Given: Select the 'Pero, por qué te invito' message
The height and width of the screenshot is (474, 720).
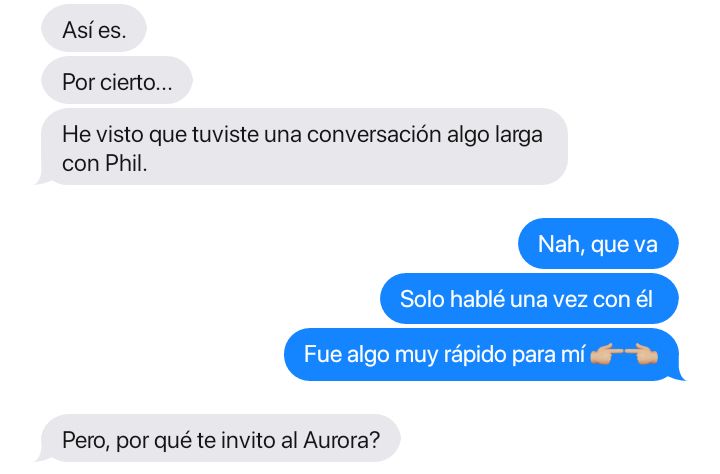Looking at the screenshot, I should (218, 439).
